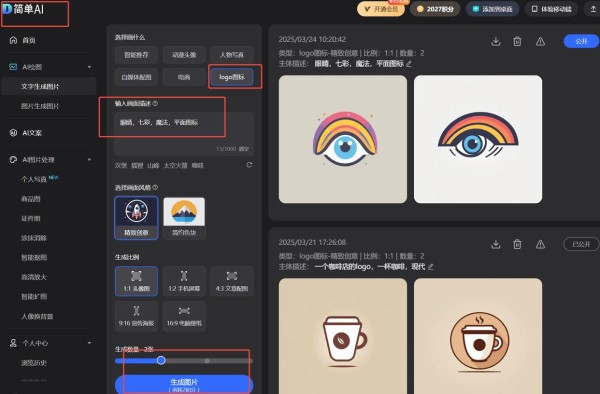Choose the mountain color-block painting style
The image size is (600, 394).
pos(184,218)
